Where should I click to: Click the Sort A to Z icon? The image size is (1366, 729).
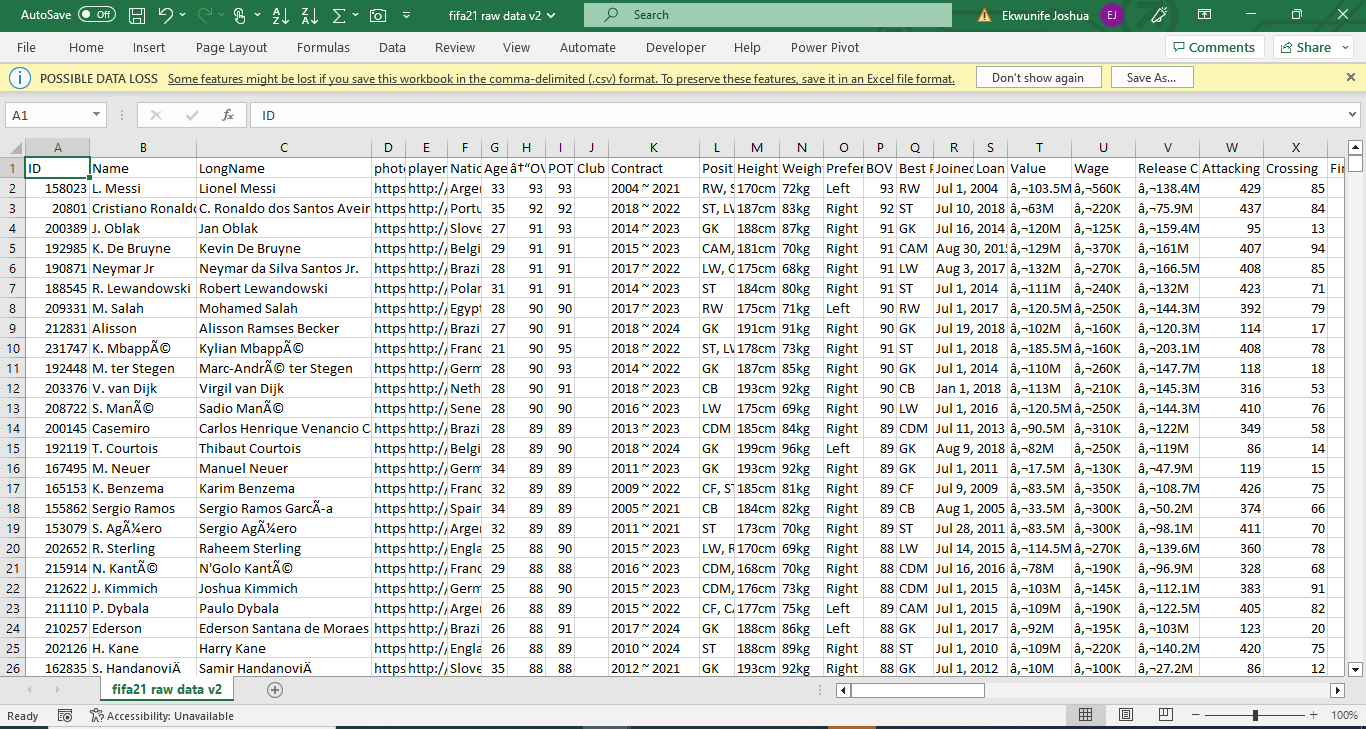coord(281,15)
